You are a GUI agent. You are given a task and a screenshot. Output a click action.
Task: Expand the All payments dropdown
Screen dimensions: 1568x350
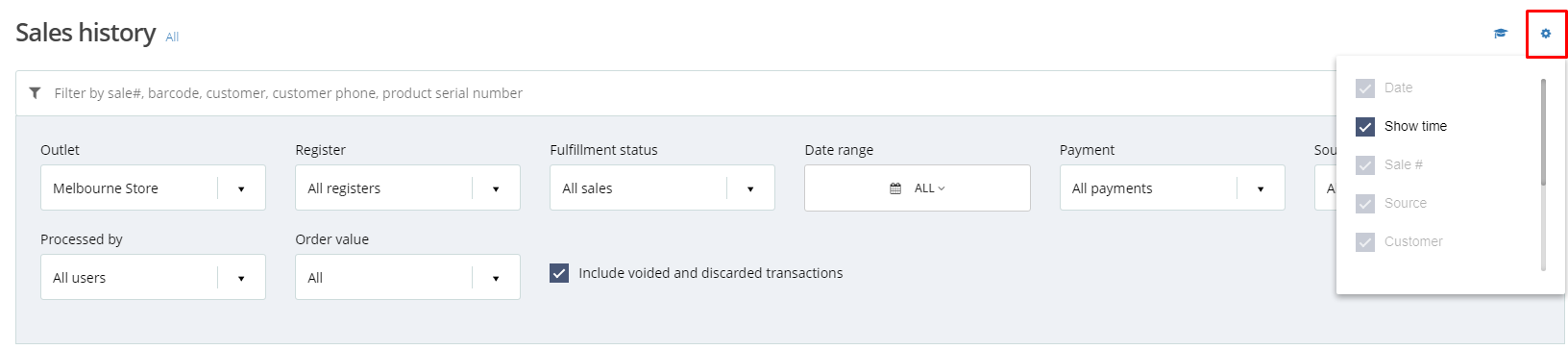point(1172,187)
